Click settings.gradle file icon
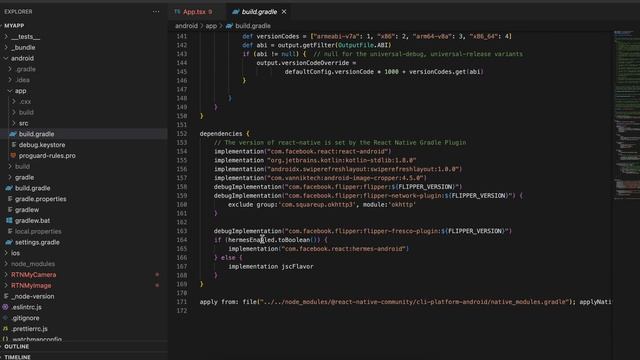 (9, 242)
